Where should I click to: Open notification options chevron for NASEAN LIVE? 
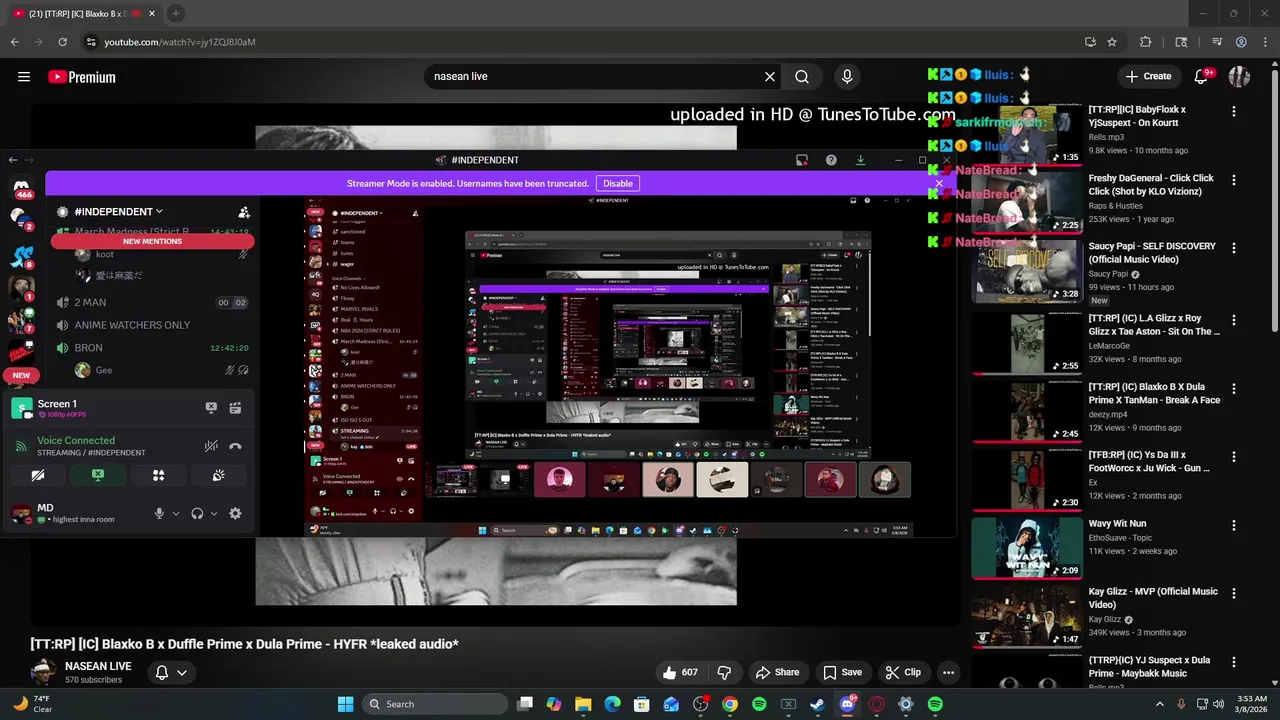182,673
